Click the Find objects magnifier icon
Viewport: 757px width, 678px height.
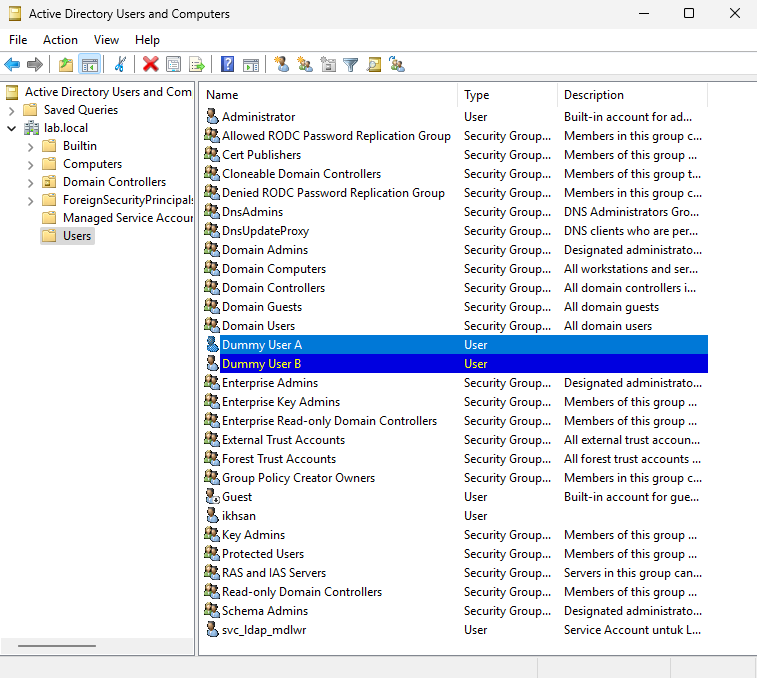(374, 64)
